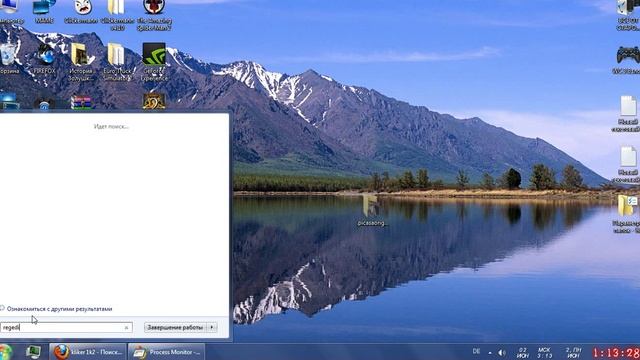Select the faded folder on the lake
This screenshot has width=640, height=360.
click(371, 210)
